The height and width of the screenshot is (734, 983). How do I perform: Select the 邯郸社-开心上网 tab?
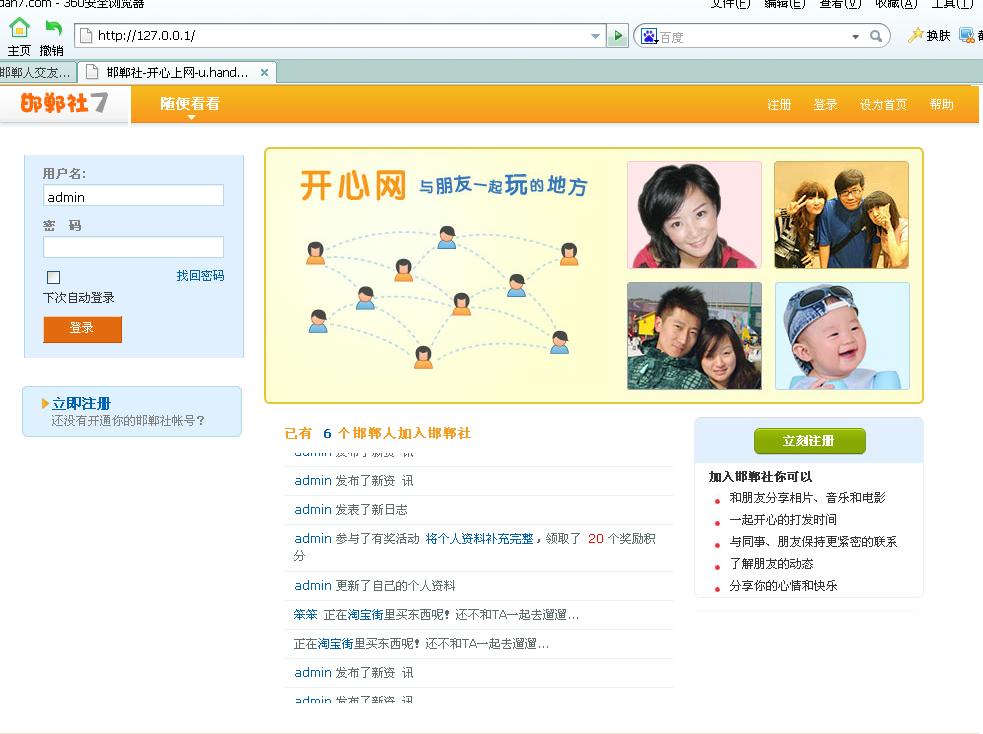click(177, 73)
